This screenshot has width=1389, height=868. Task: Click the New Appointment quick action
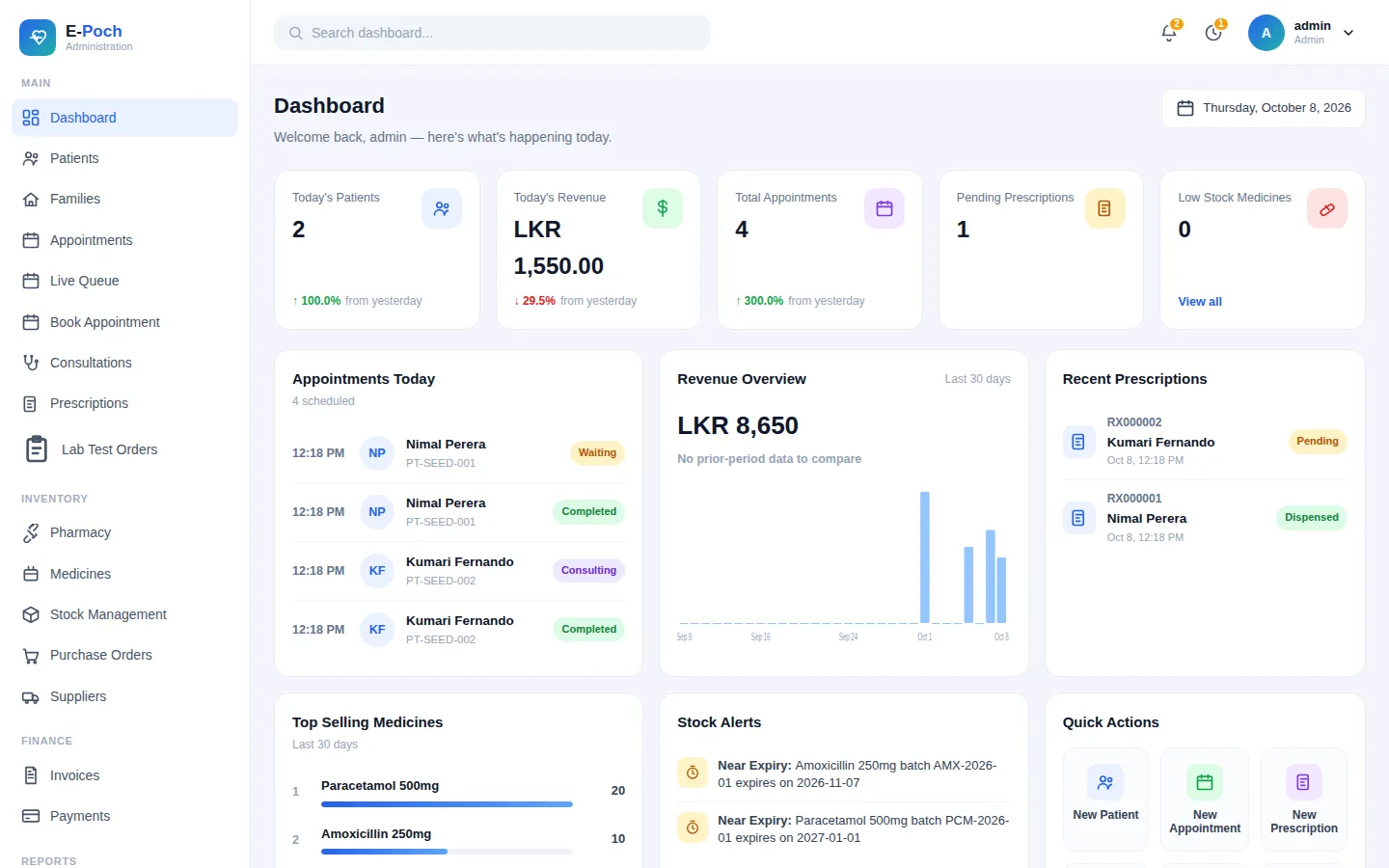coord(1205,800)
